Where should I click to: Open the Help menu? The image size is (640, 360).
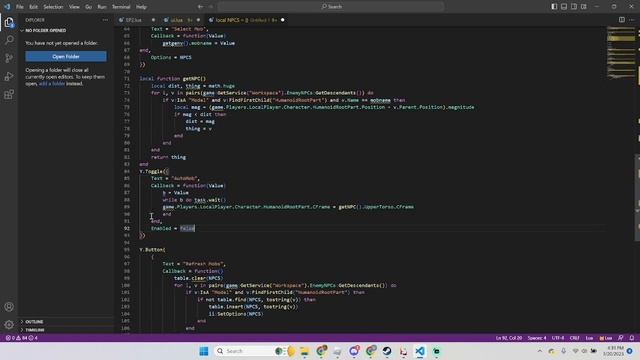pyautogui.click(x=141, y=7)
